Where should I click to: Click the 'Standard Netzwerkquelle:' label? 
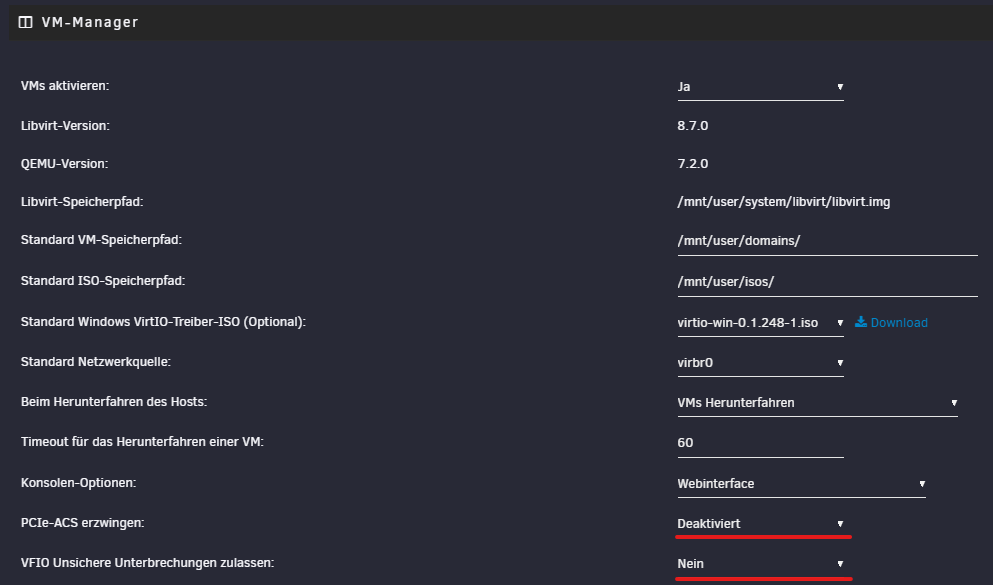(96, 362)
